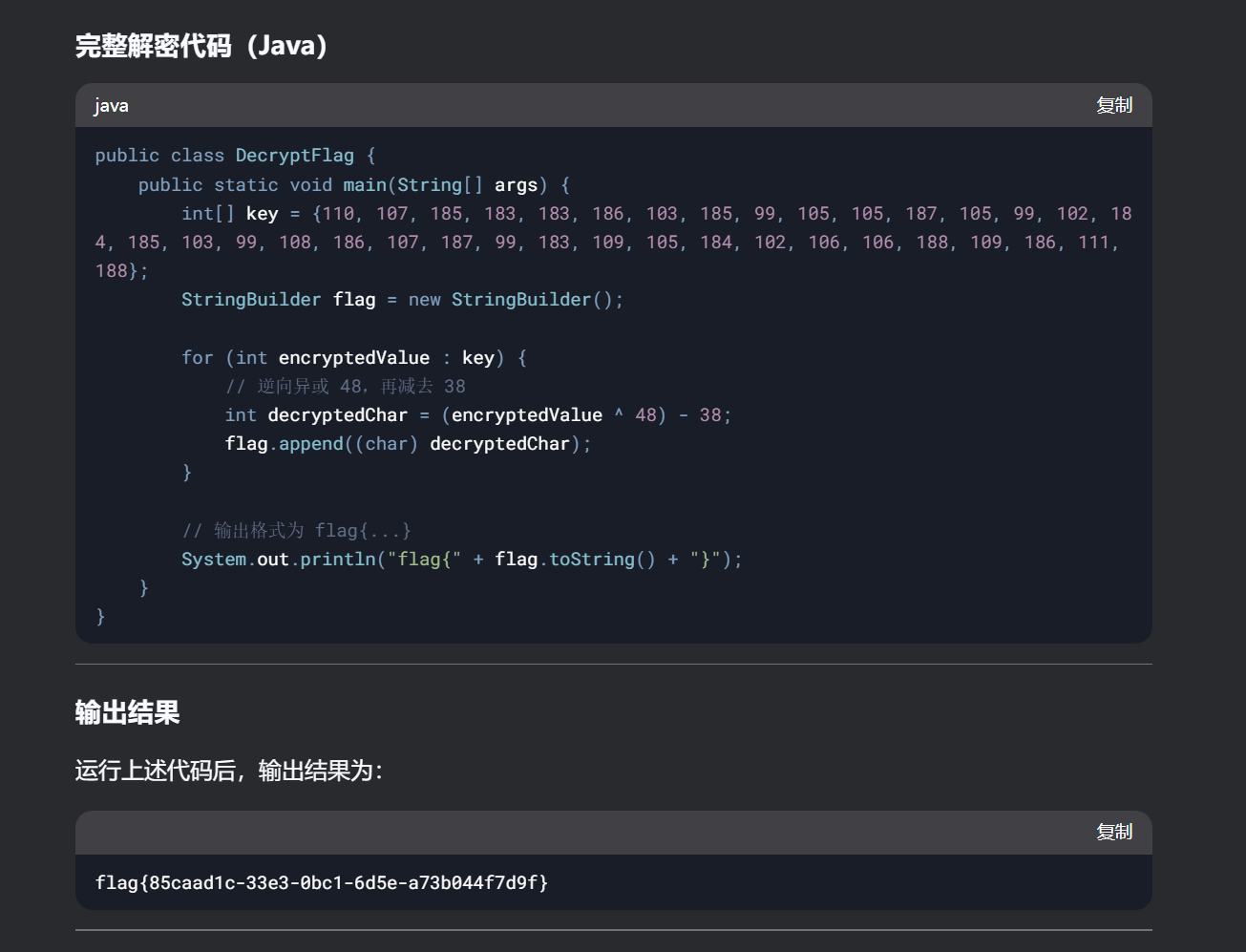Viewport: 1246px width, 952px height.
Task: Click the 完整解密代码（Java）heading
Action: [x=201, y=46]
